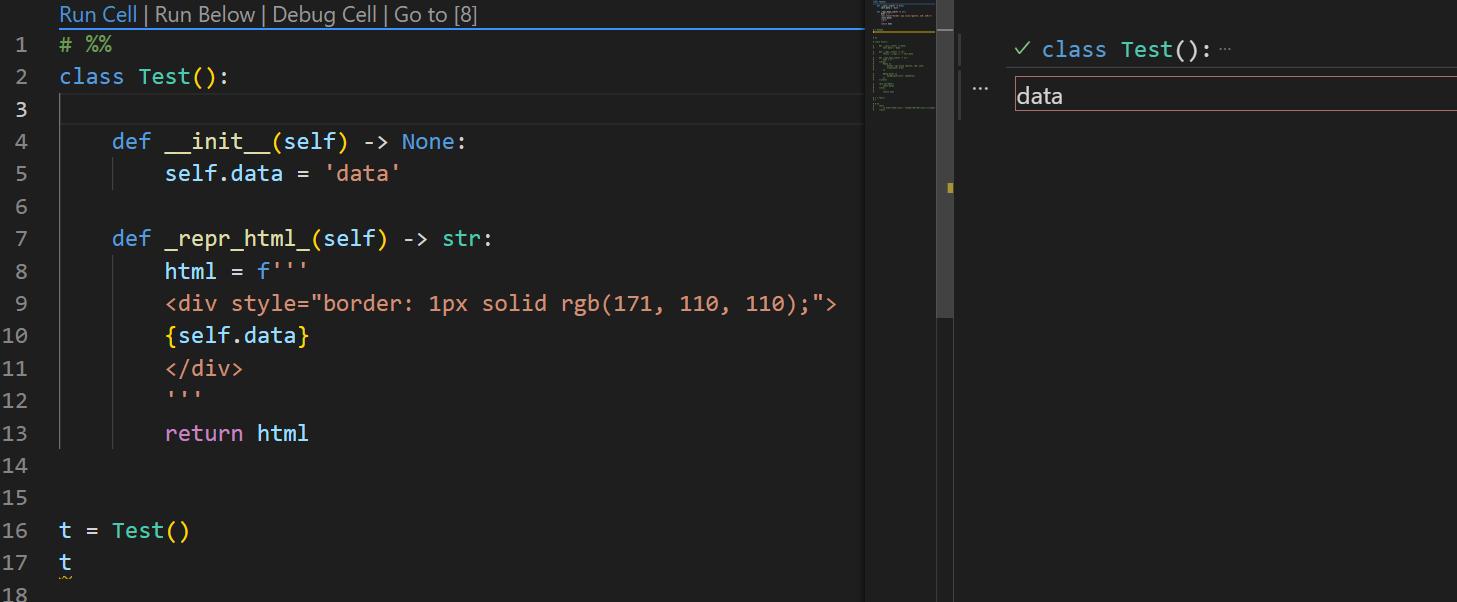Click the yellow change marker on the scrollbar
The image size is (1457, 602).
point(949,186)
